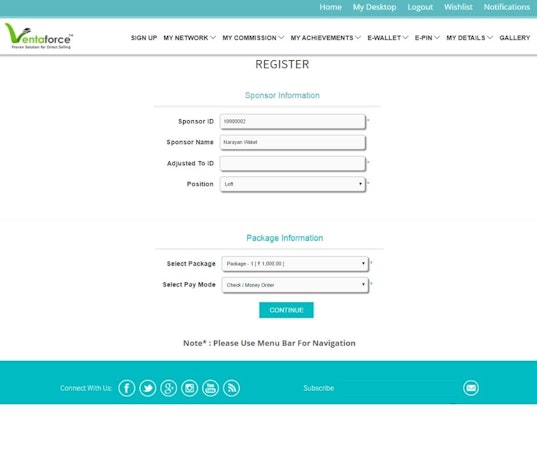
Task: Click the 'Adjusted To ID' label
Action: pyautogui.click(x=190, y=163)
